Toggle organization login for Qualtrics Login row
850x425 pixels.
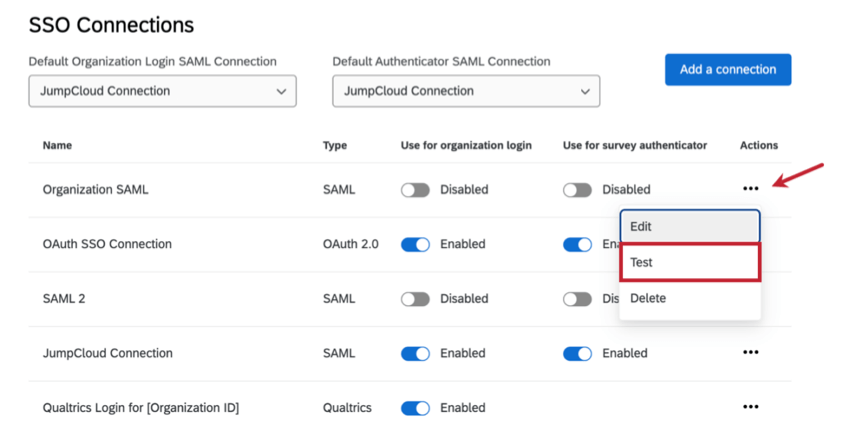tap(415, 408)
